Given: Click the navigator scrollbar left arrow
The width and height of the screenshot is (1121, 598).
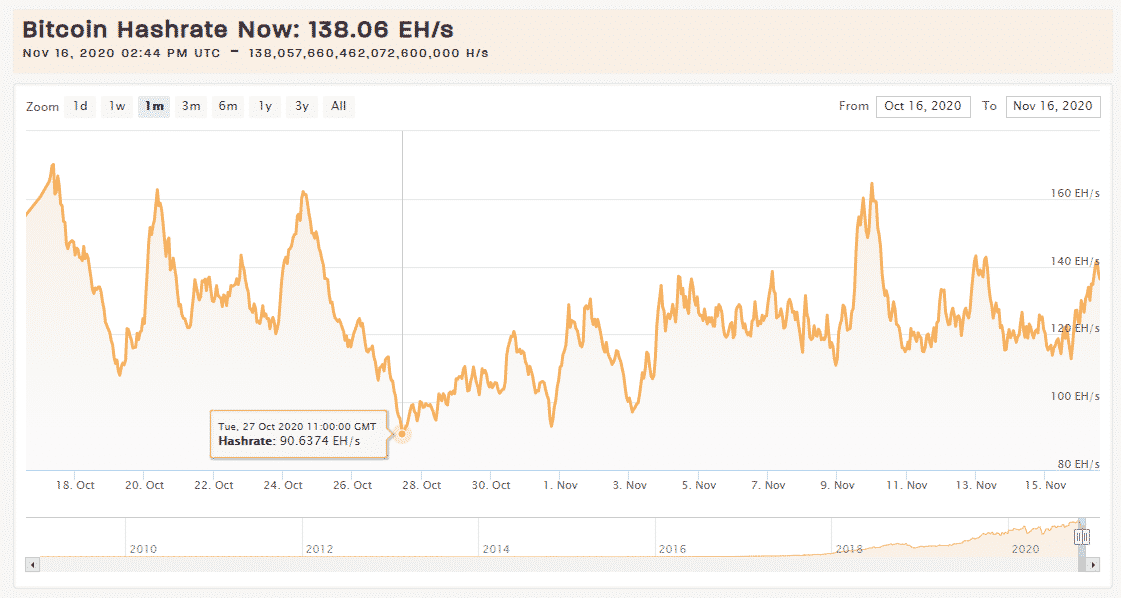Looking at the screenshot, I should pyautogui.click(x=32, y=565).
